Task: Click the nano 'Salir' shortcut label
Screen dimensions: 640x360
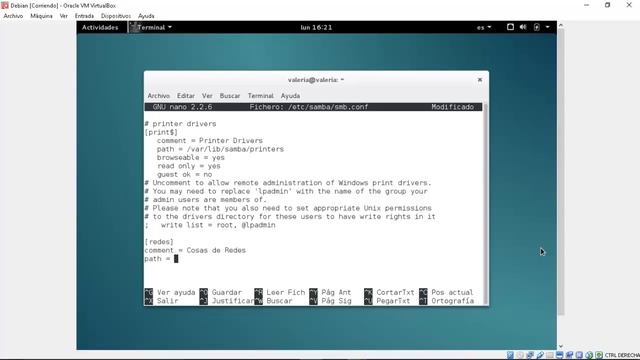Action: (x=168, y=301)
